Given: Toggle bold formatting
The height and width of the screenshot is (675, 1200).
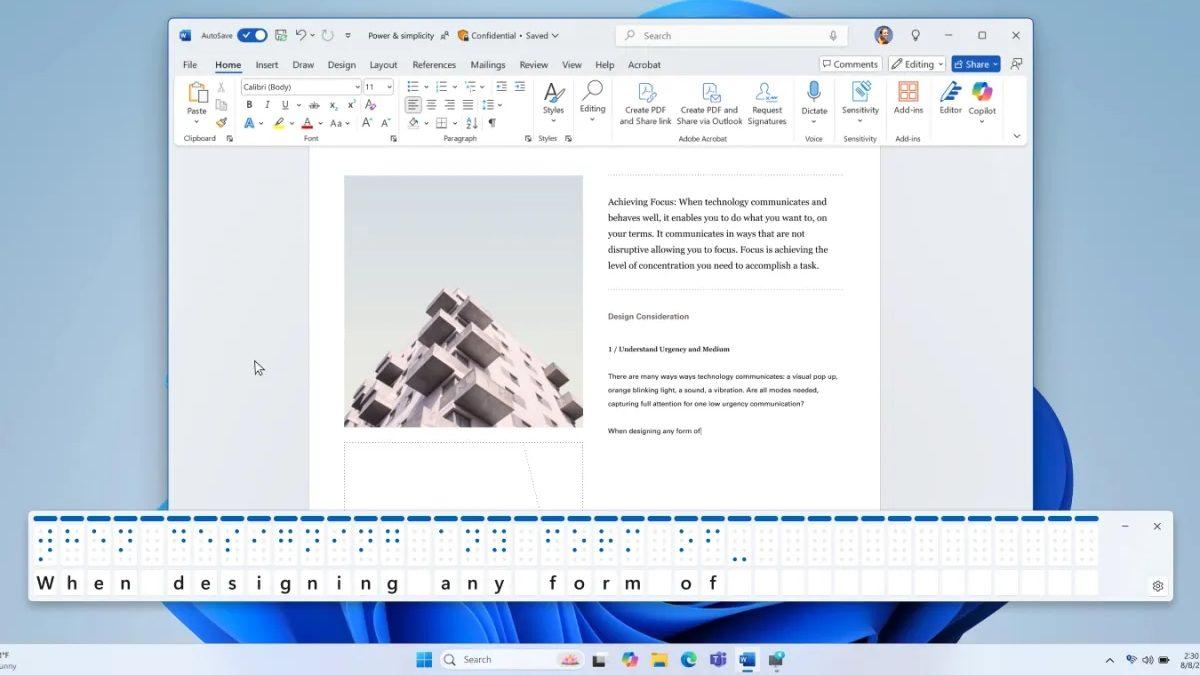Looking at the screenshot, I should tap(249, 105).
